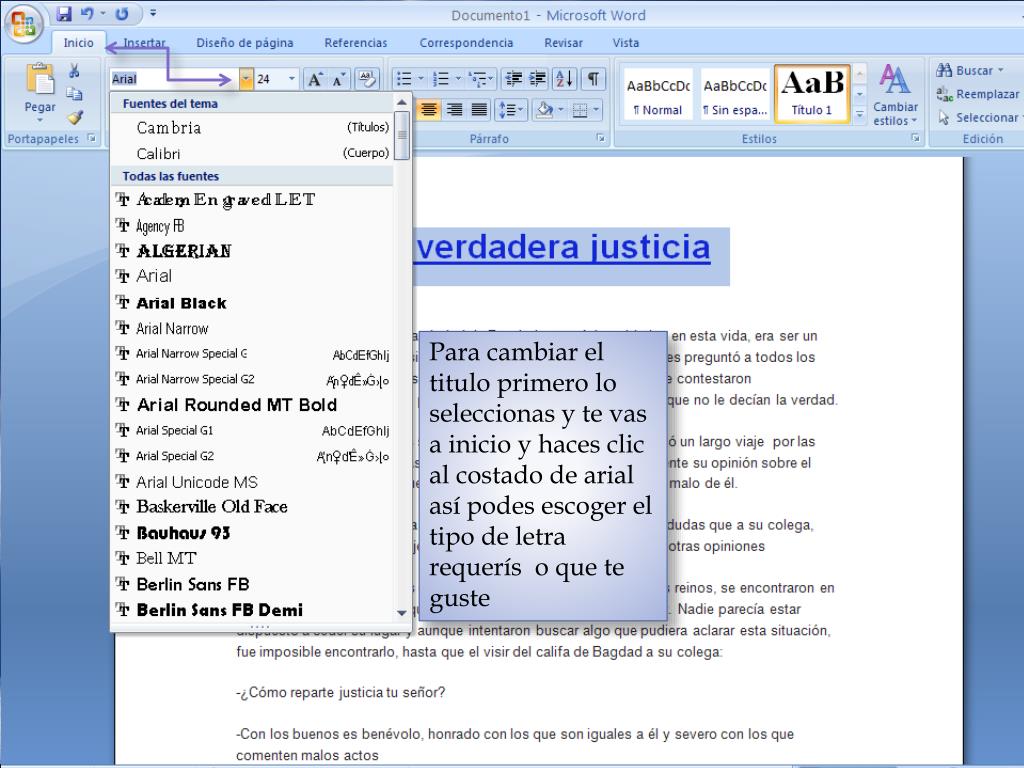1024x768 pixels.
Task: Apply the Normal style
Action: point(658,95)
